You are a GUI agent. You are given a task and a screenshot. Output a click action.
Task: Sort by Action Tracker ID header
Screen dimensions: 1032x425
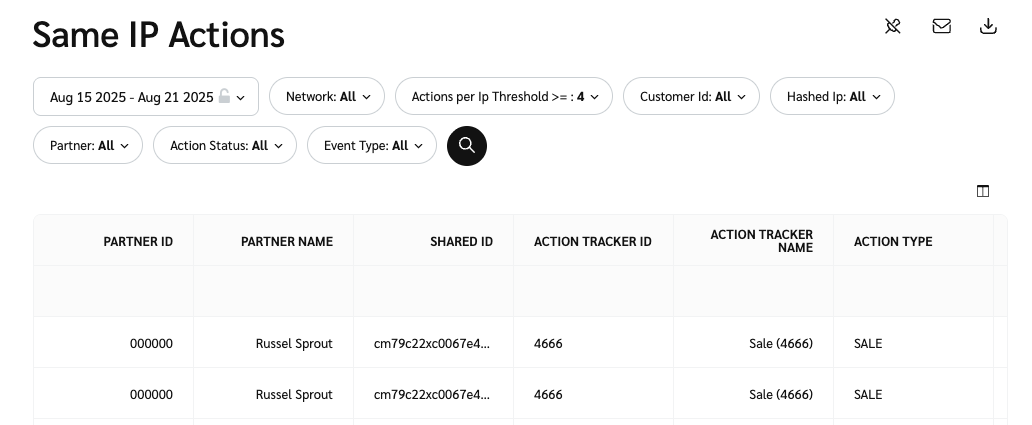coord(592,241)
